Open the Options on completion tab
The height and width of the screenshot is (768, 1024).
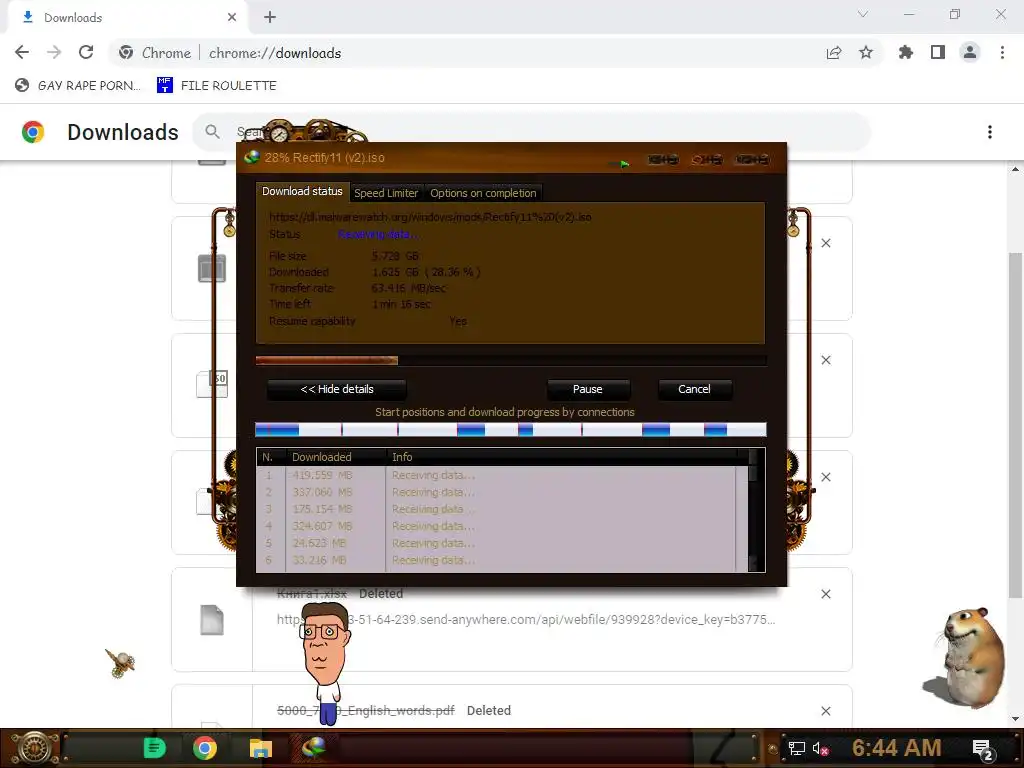pyautogui.click(x=483, y=193)
